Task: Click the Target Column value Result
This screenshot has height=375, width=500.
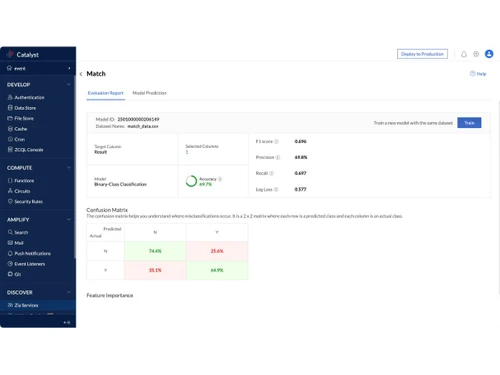Action: coord(101,152)
